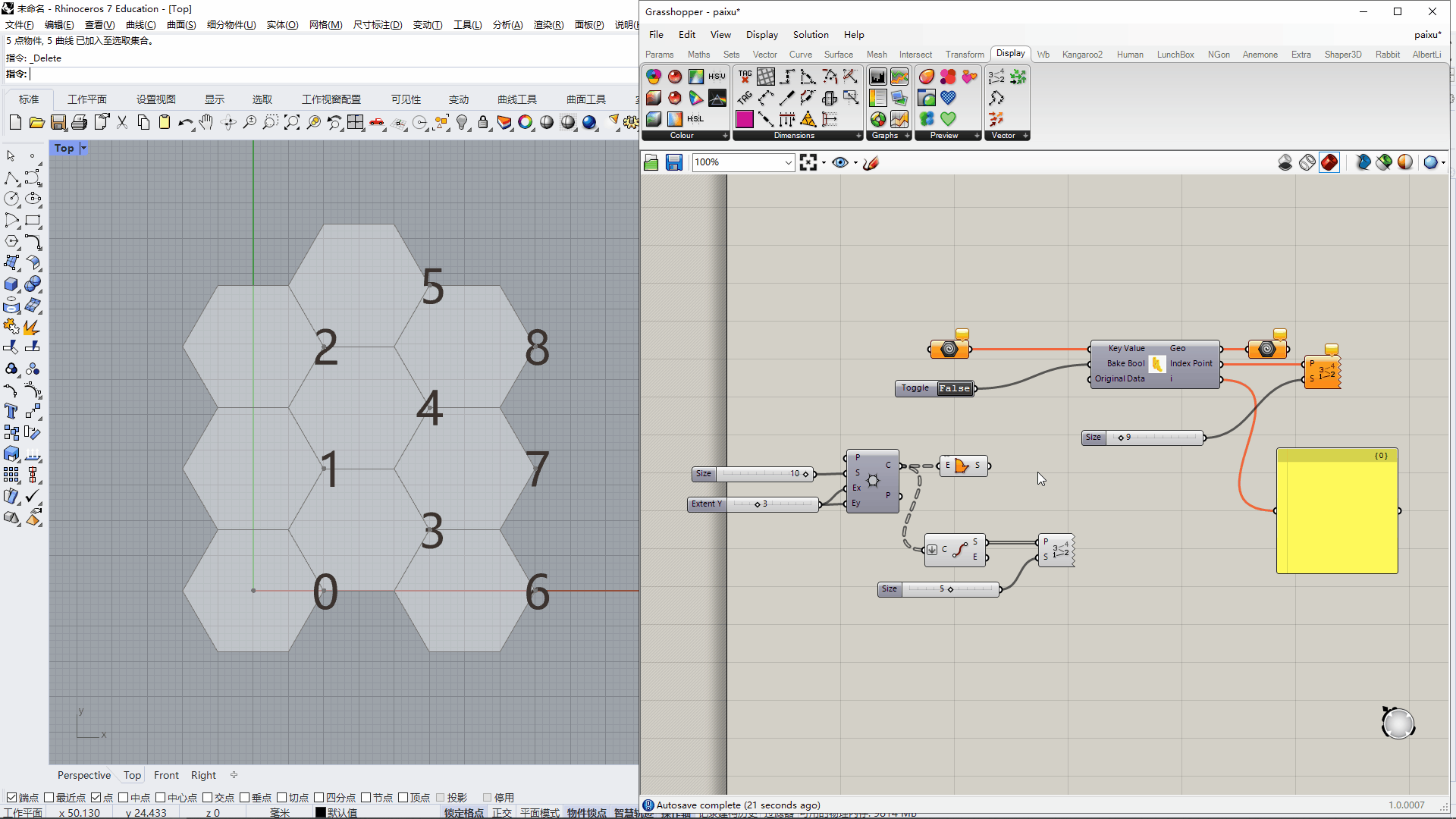The image size is (1456, 819).
Task: Click the Rhino print icon
Action: [x=79, y=123]
